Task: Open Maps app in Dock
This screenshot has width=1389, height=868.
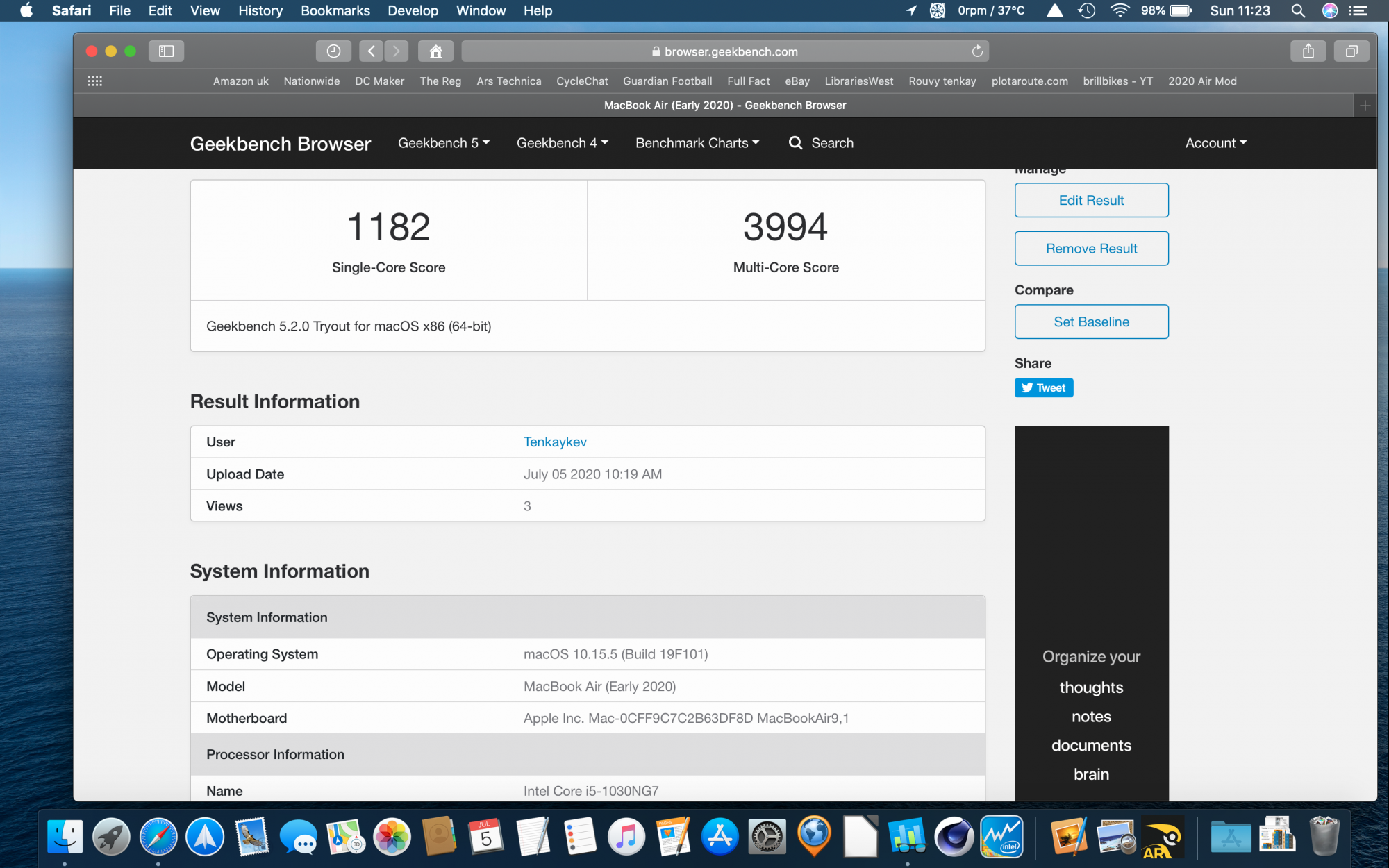Action: 346,836
